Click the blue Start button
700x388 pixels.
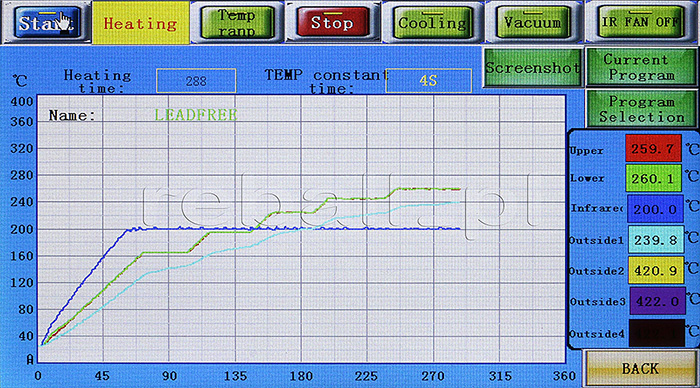click(47, 21)
